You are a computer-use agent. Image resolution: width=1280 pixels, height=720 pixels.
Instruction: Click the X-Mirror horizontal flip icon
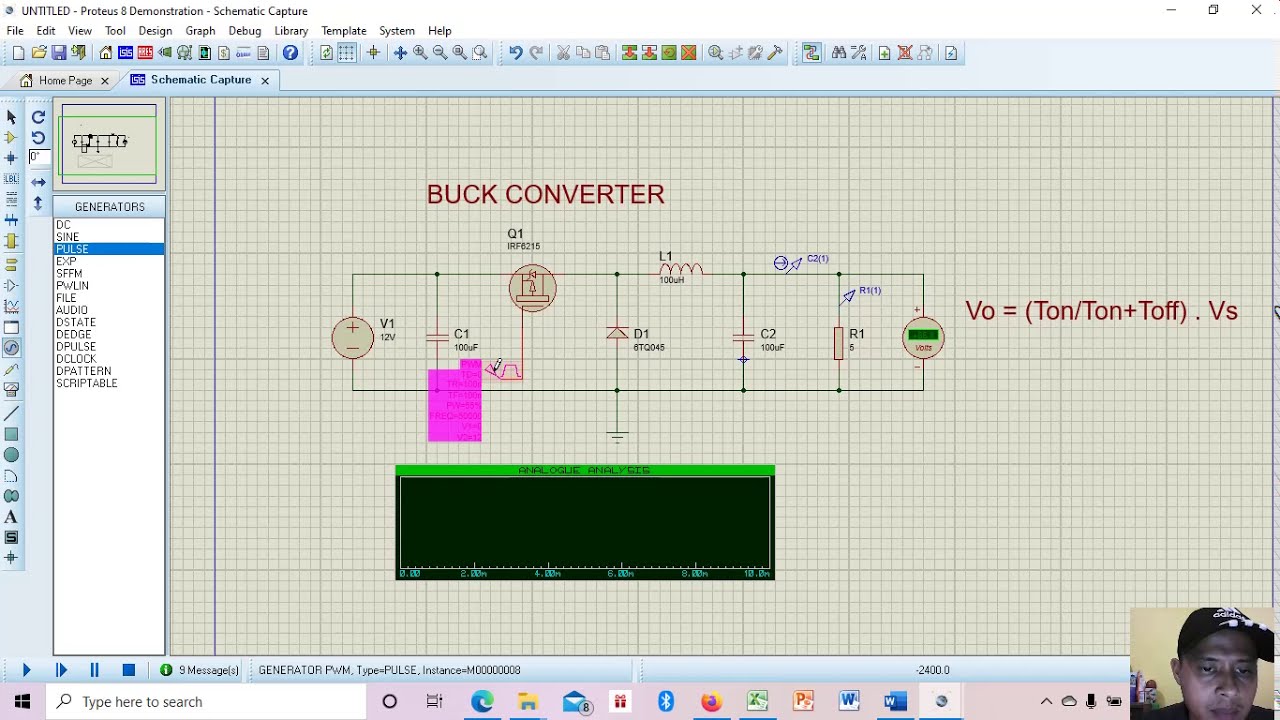tap(38, 182)
